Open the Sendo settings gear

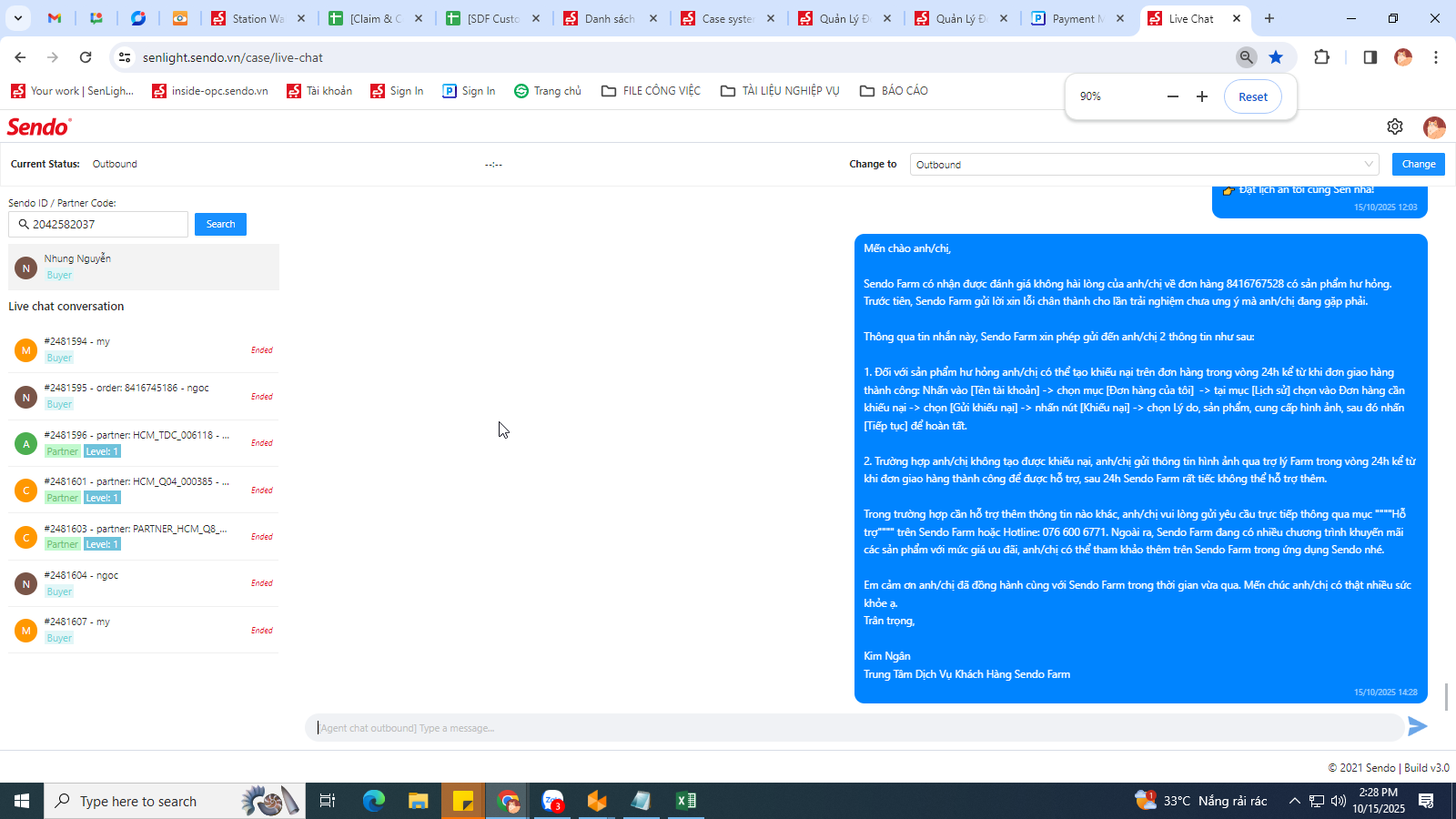(1395, 126)
